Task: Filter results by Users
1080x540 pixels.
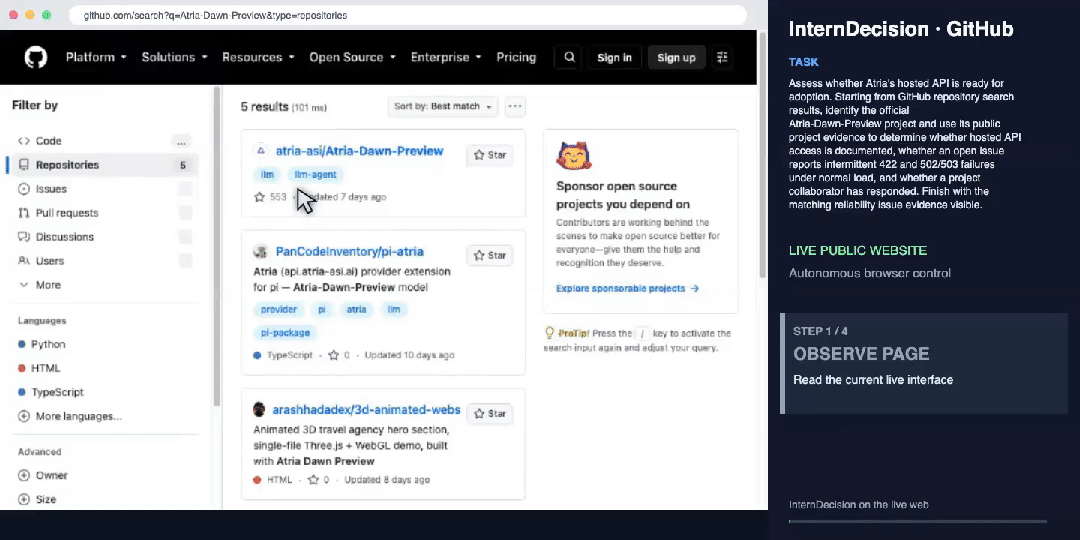Action: tap(102, 261)
